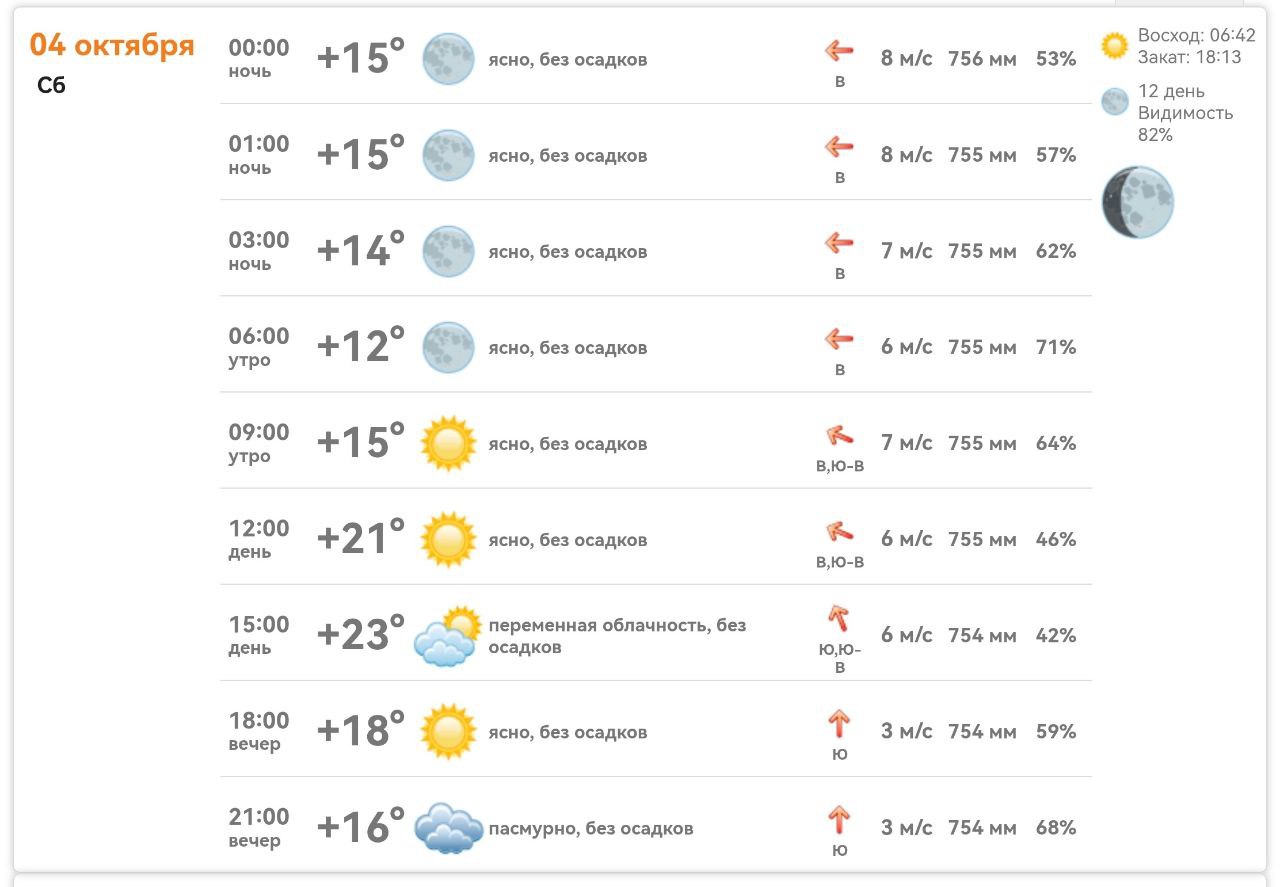The width and height of the screenshot is (1280, 887).
Task: Click the east wind arrow at 03:00
Action: [x=839, y=242]
